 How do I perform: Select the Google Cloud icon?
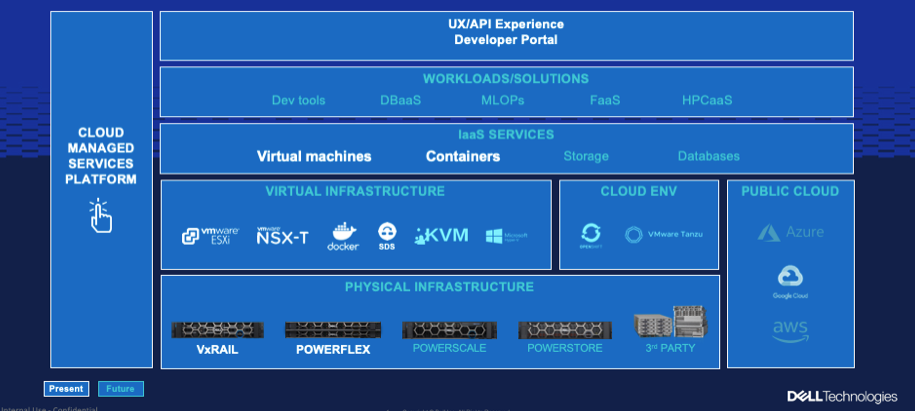(x=790, y=279)
